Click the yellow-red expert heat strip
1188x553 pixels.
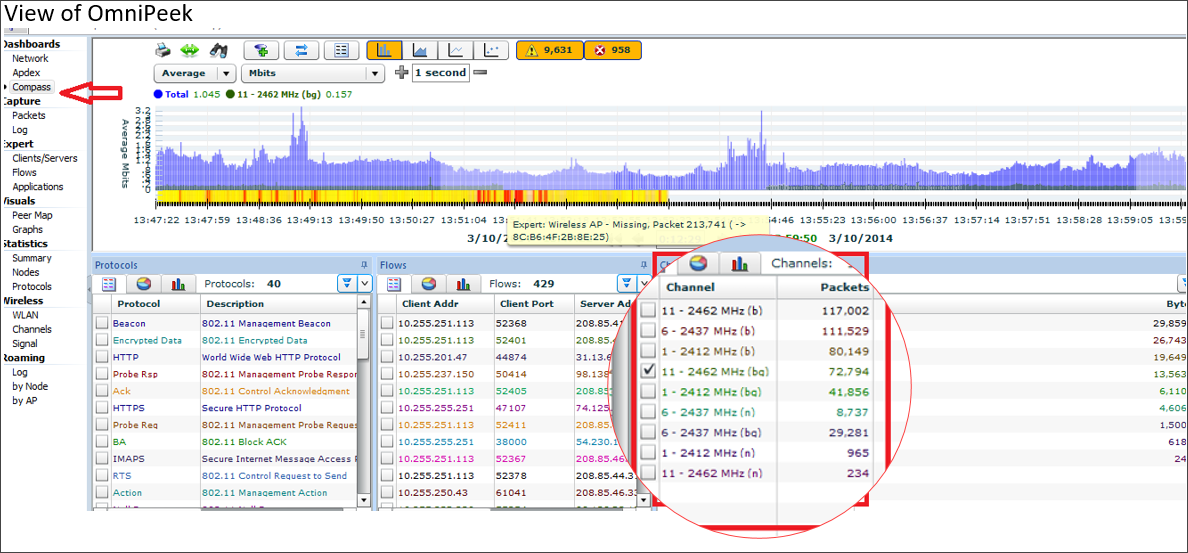point(411,197)
